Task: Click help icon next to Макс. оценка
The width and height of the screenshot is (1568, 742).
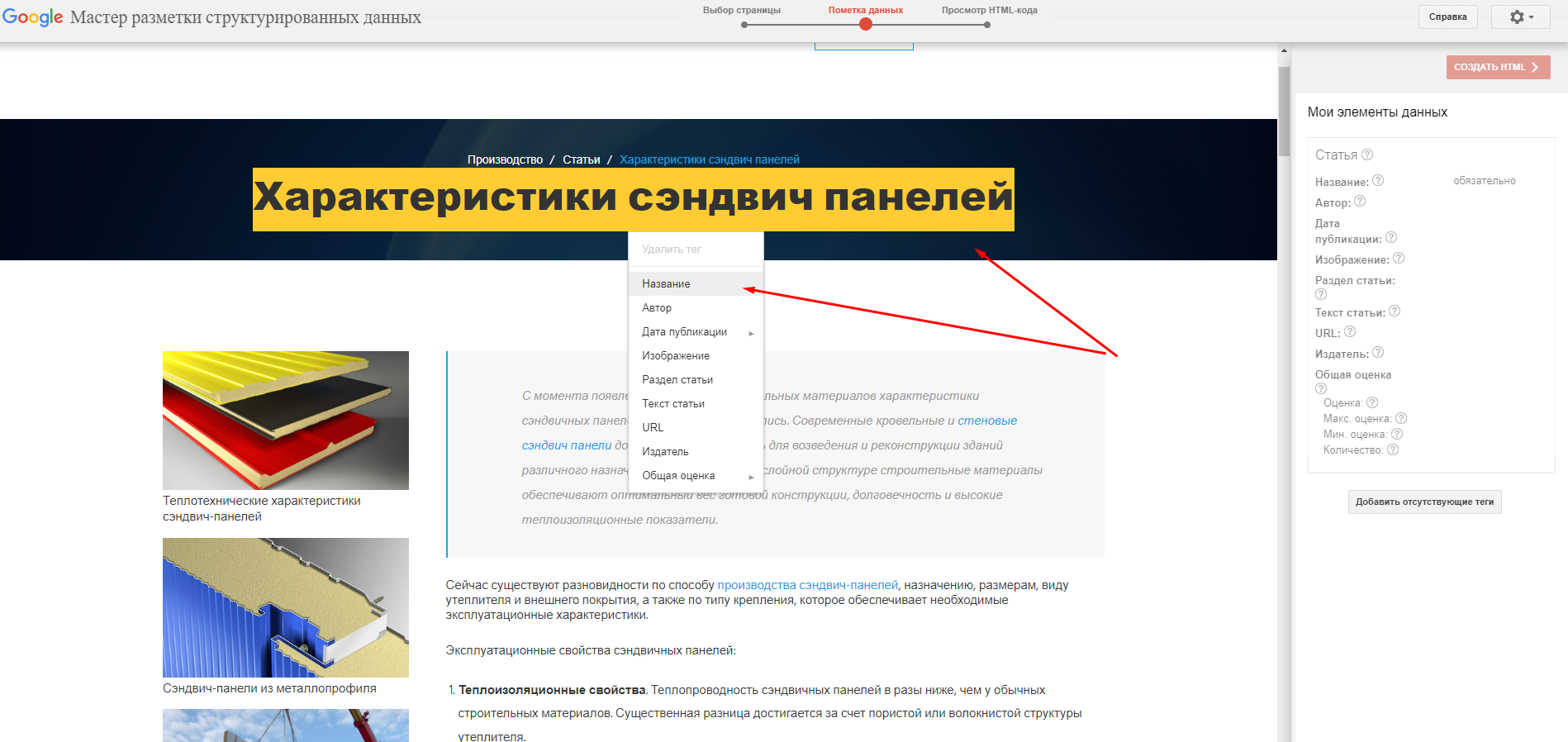Action: tap(1401, 418)
